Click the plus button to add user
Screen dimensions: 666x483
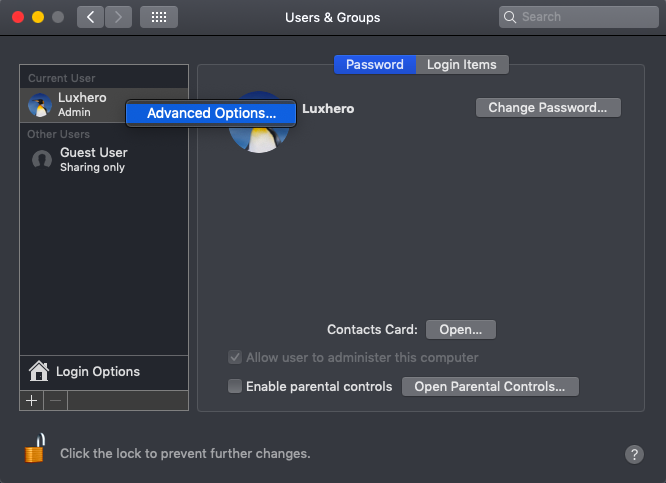(x=31, y=400)
